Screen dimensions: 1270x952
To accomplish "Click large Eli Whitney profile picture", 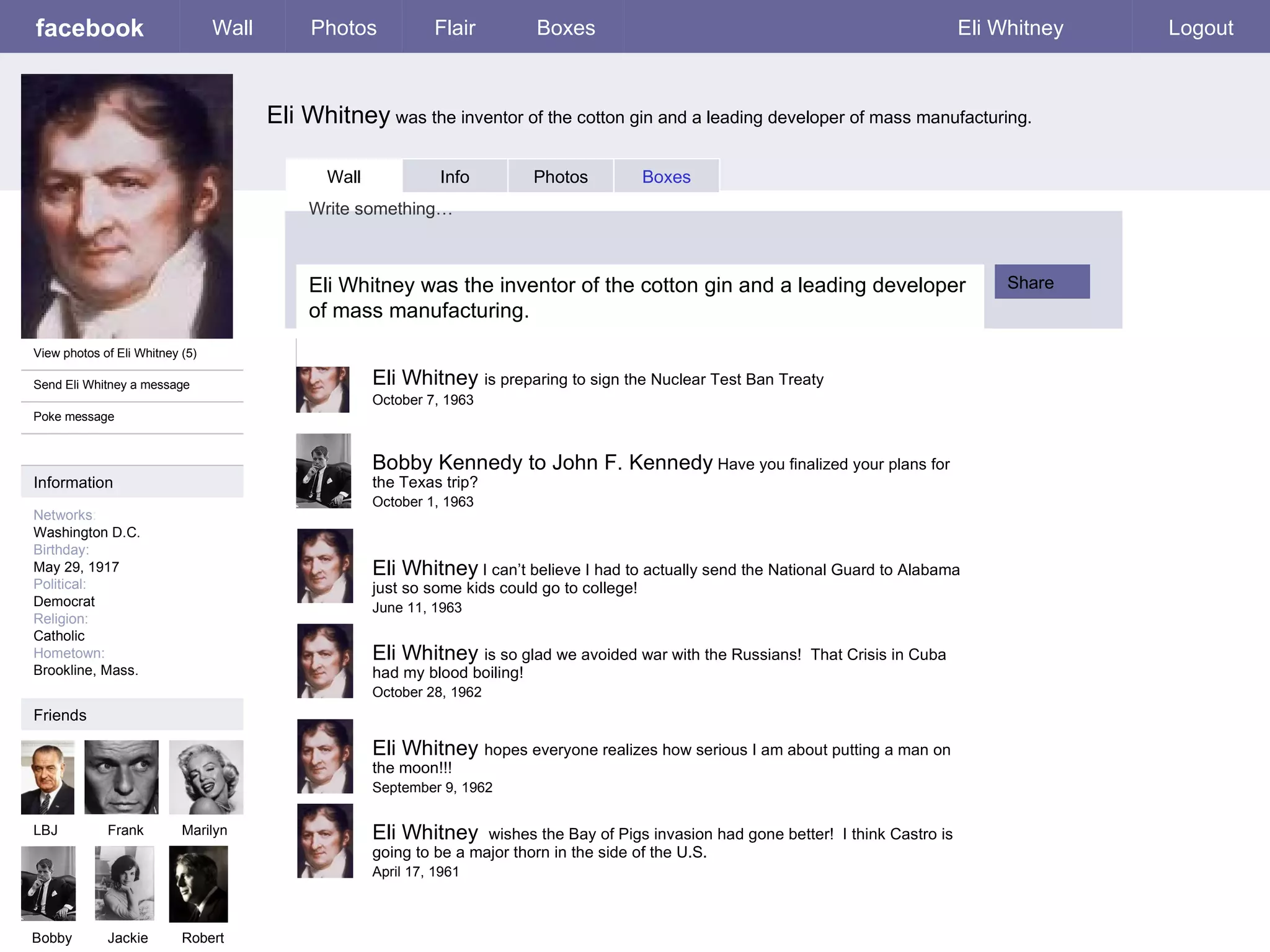I will click(127, 206).
